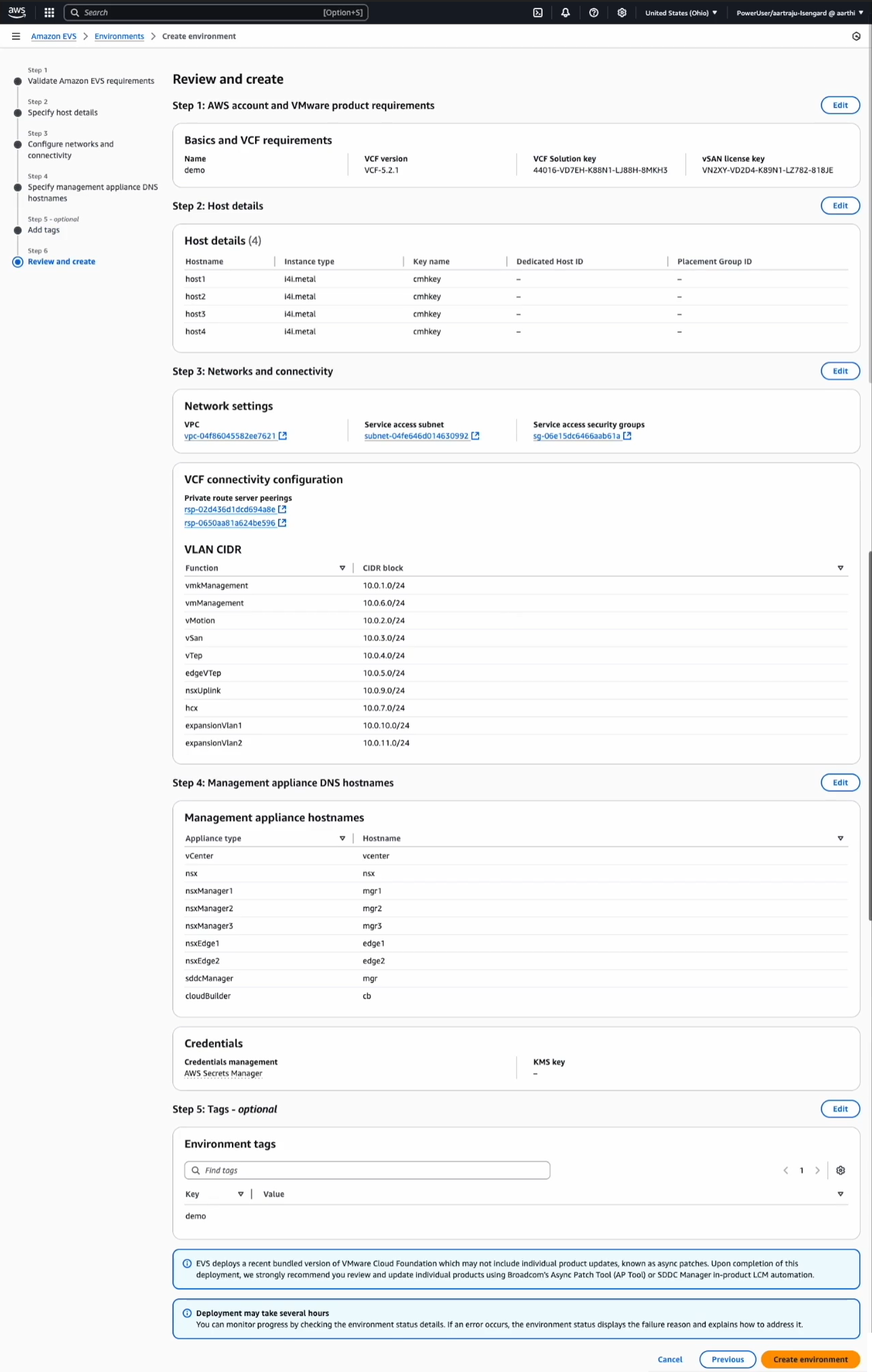Click info icon in Deployment hours notice
This screenshot has width=872, height=1372.
click(x=187, y=1313)
